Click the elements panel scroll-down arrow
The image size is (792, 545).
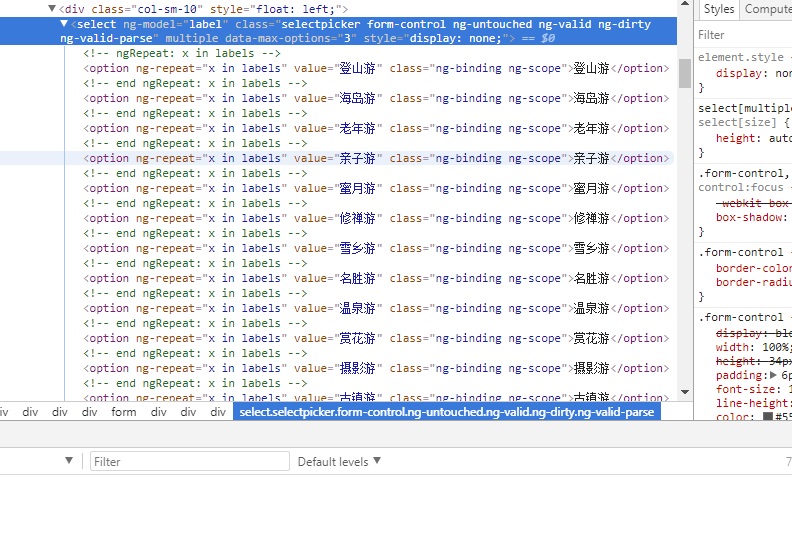[685, 392]
